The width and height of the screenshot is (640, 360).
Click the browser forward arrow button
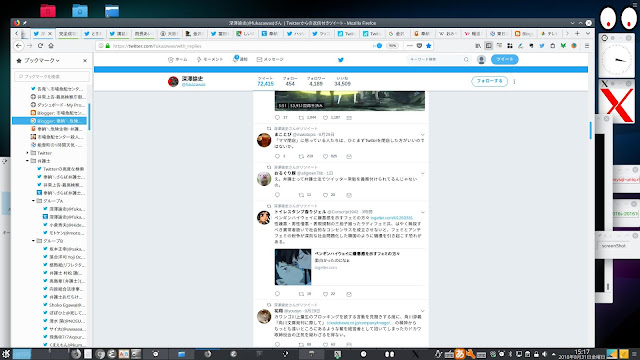click(x=29, y=46)
